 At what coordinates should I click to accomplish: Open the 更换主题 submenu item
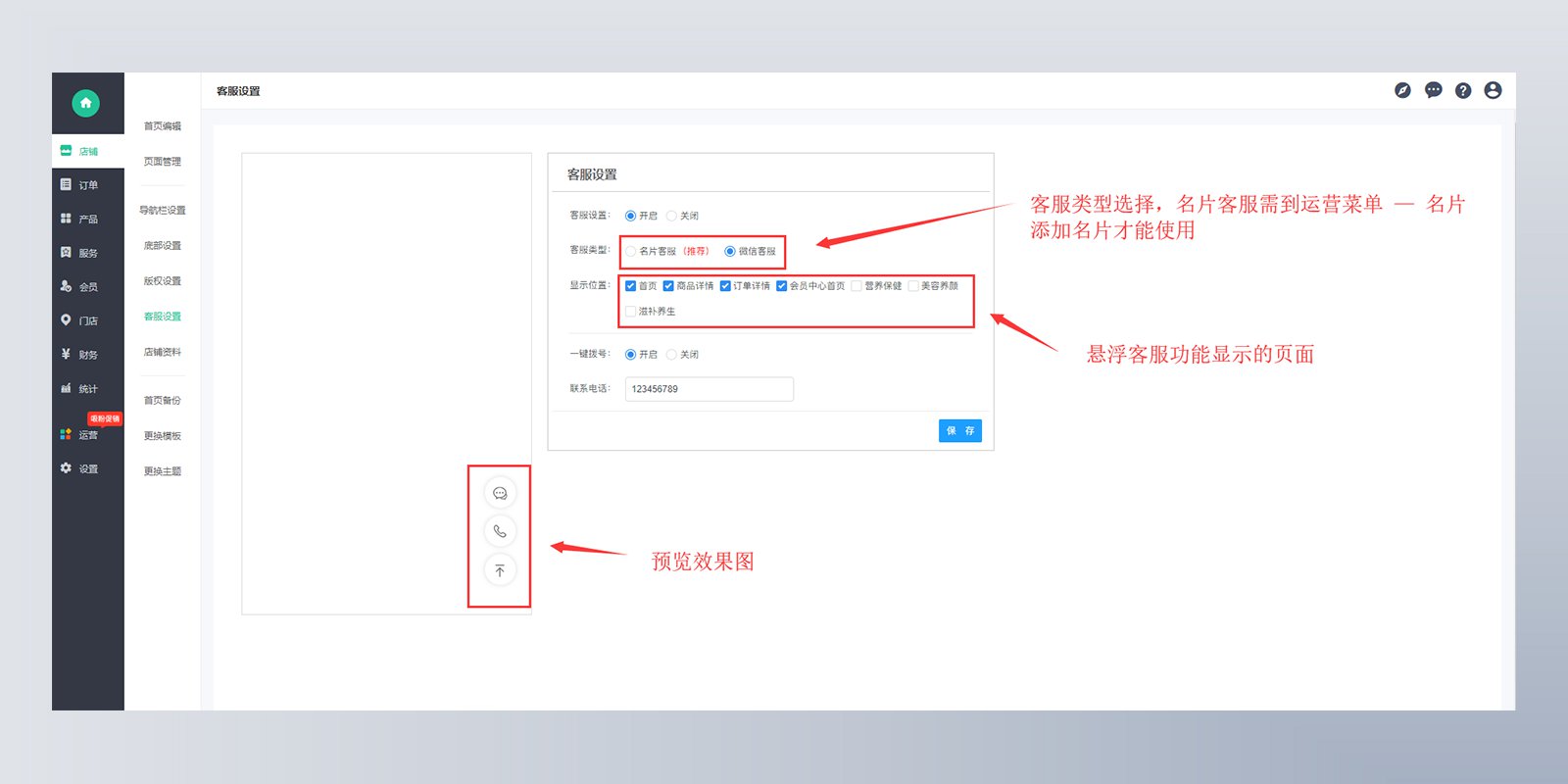pos(163,471)
